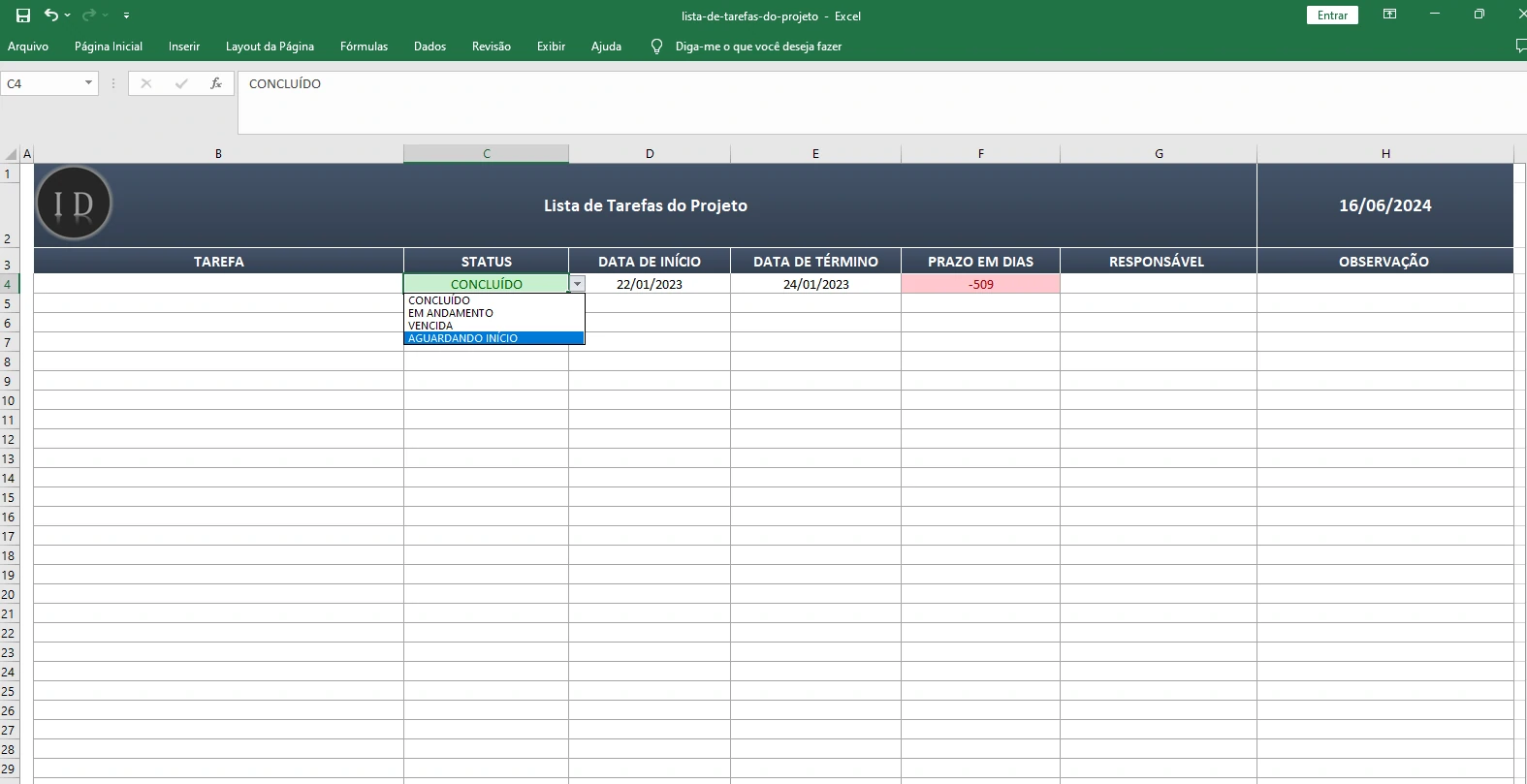Screen dimensions: 1527x784
Task: Click the Save icon in the title bar
Action: tap(23, 16)
